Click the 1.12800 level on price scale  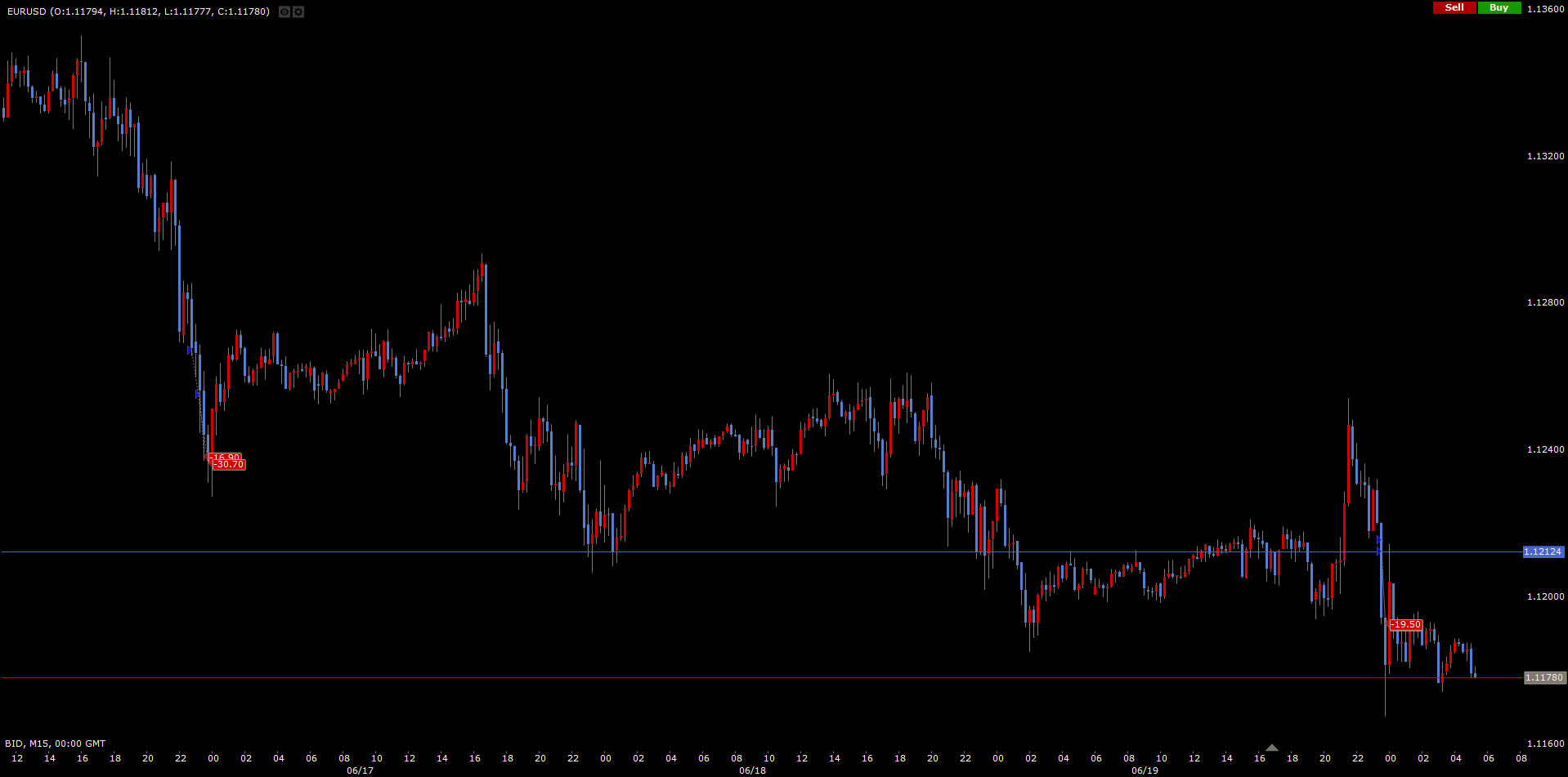click(1545, 303)
